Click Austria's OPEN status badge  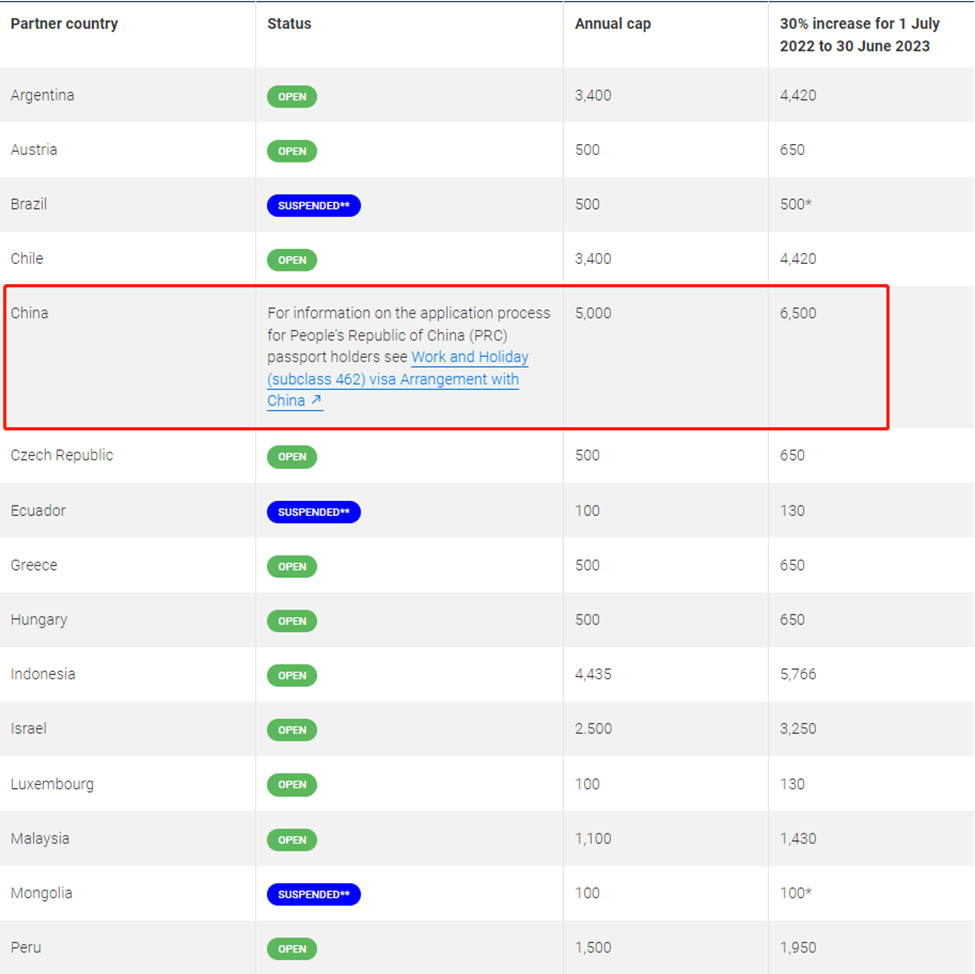292,151
